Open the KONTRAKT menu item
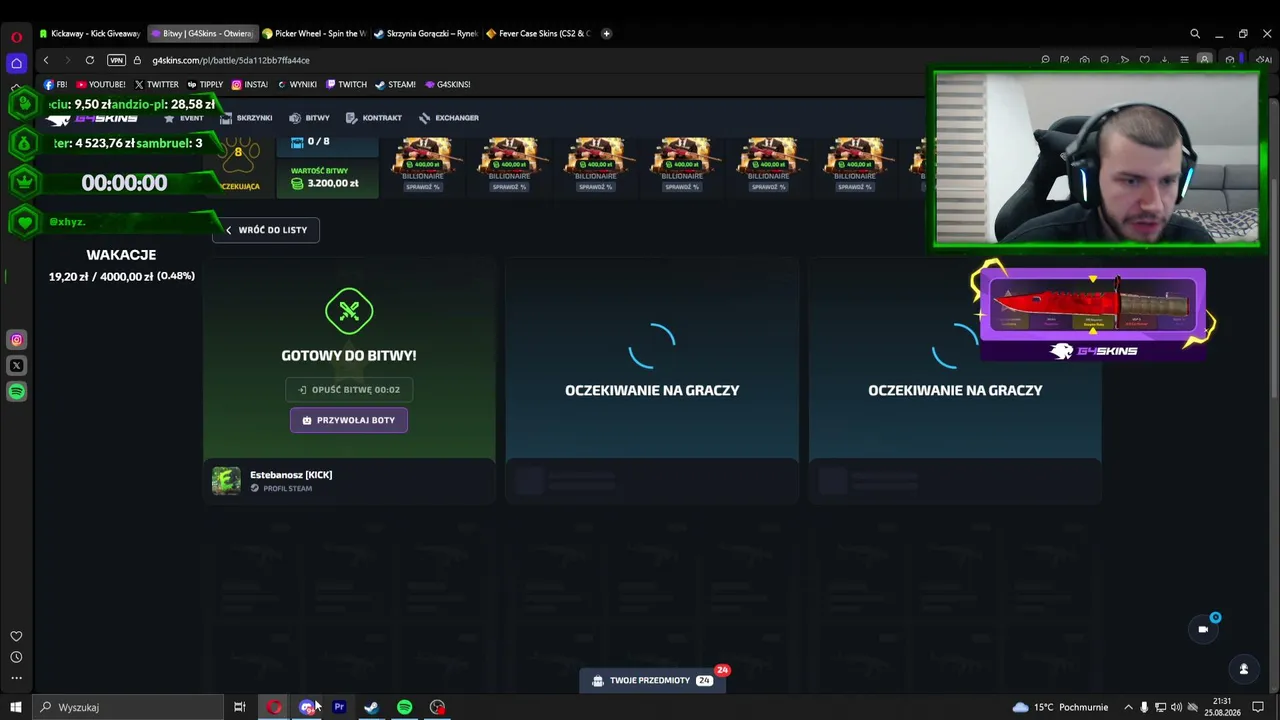 pos(374,118)
